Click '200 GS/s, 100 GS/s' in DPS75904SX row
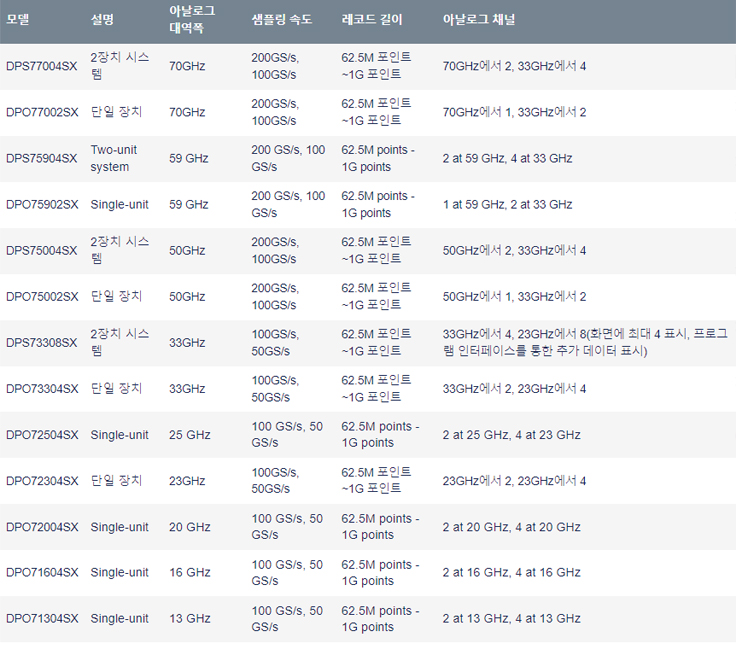The height and width of the screenshot is (651, 736). [288, 158]
